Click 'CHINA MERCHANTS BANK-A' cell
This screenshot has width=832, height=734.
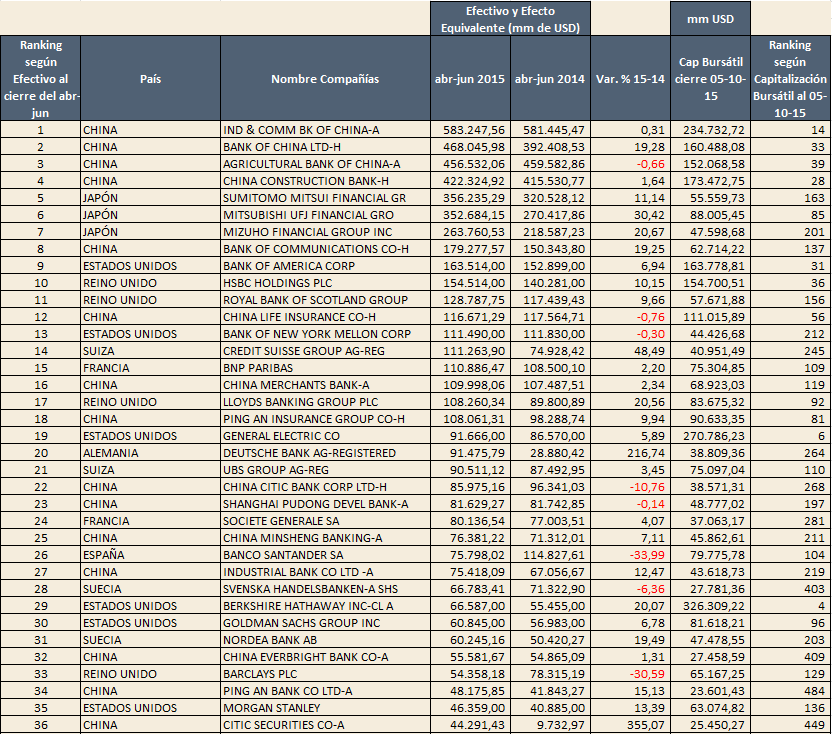click(325, 385)
